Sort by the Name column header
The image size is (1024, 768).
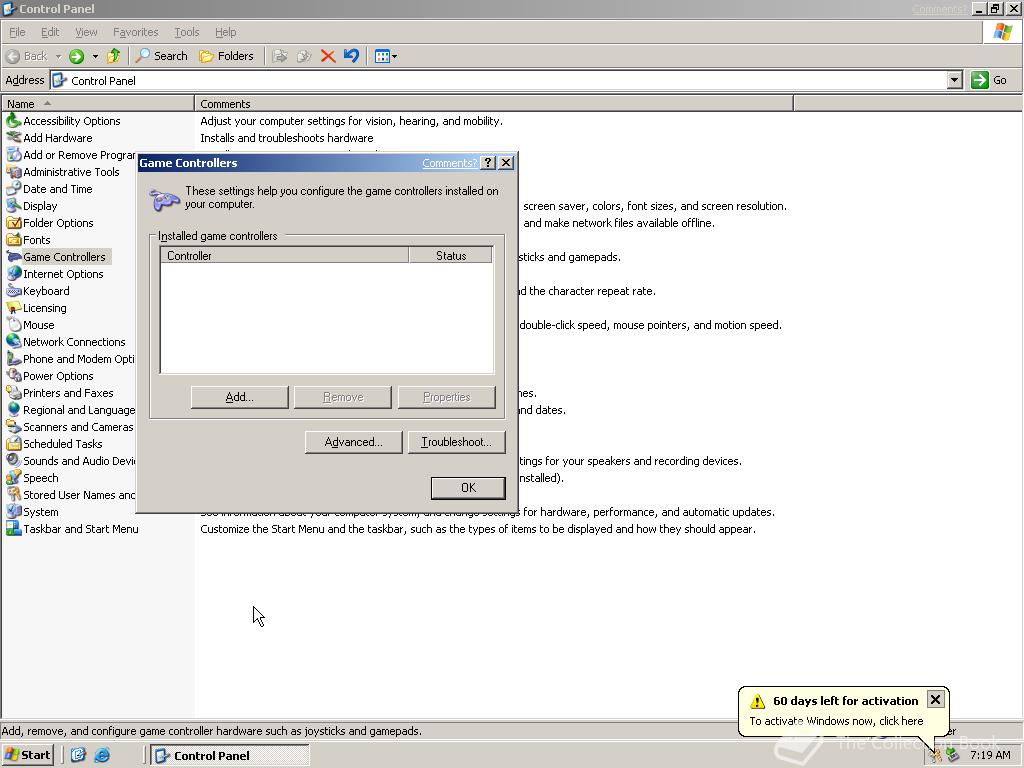tap(98, 104)
